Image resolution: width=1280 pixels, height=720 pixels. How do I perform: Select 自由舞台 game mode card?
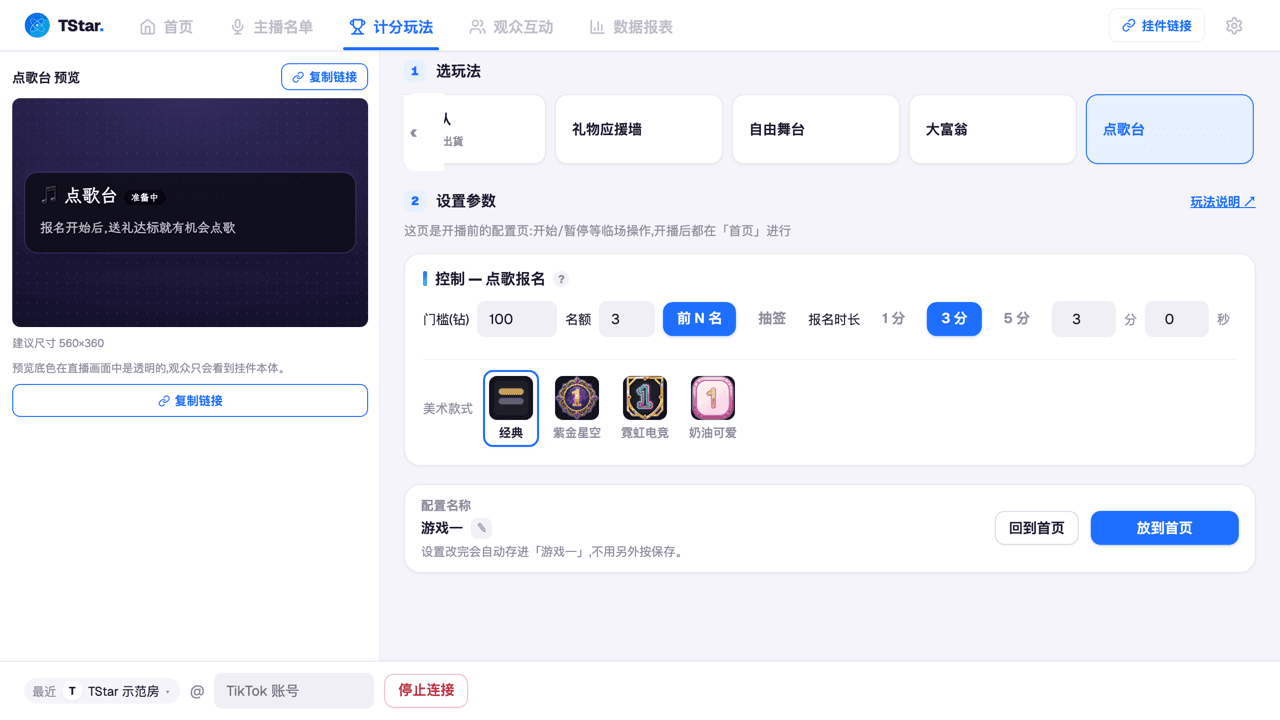[x=816, y=129]
